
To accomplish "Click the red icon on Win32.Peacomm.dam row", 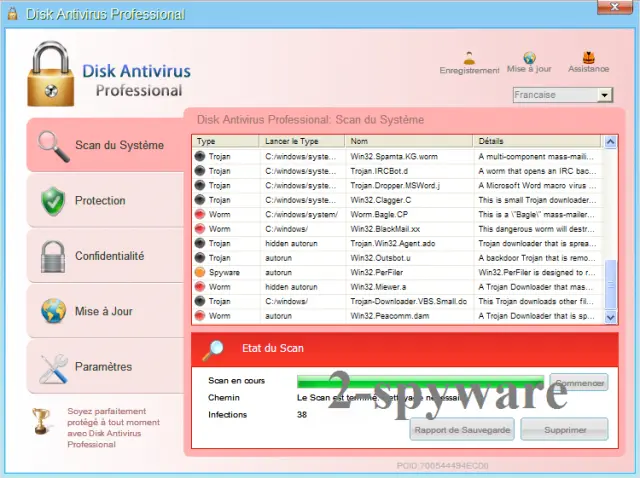I will [x=200, y=316].
